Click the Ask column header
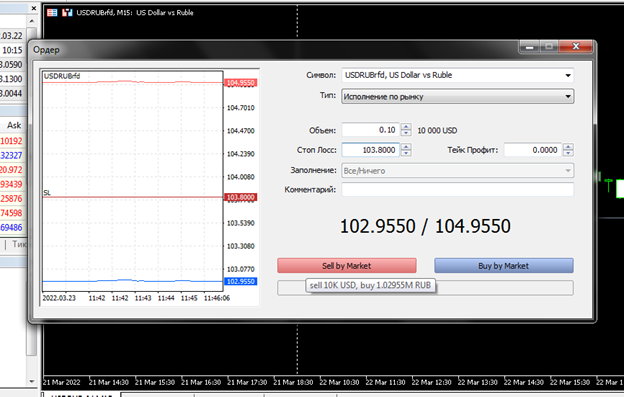 point(14,125)
